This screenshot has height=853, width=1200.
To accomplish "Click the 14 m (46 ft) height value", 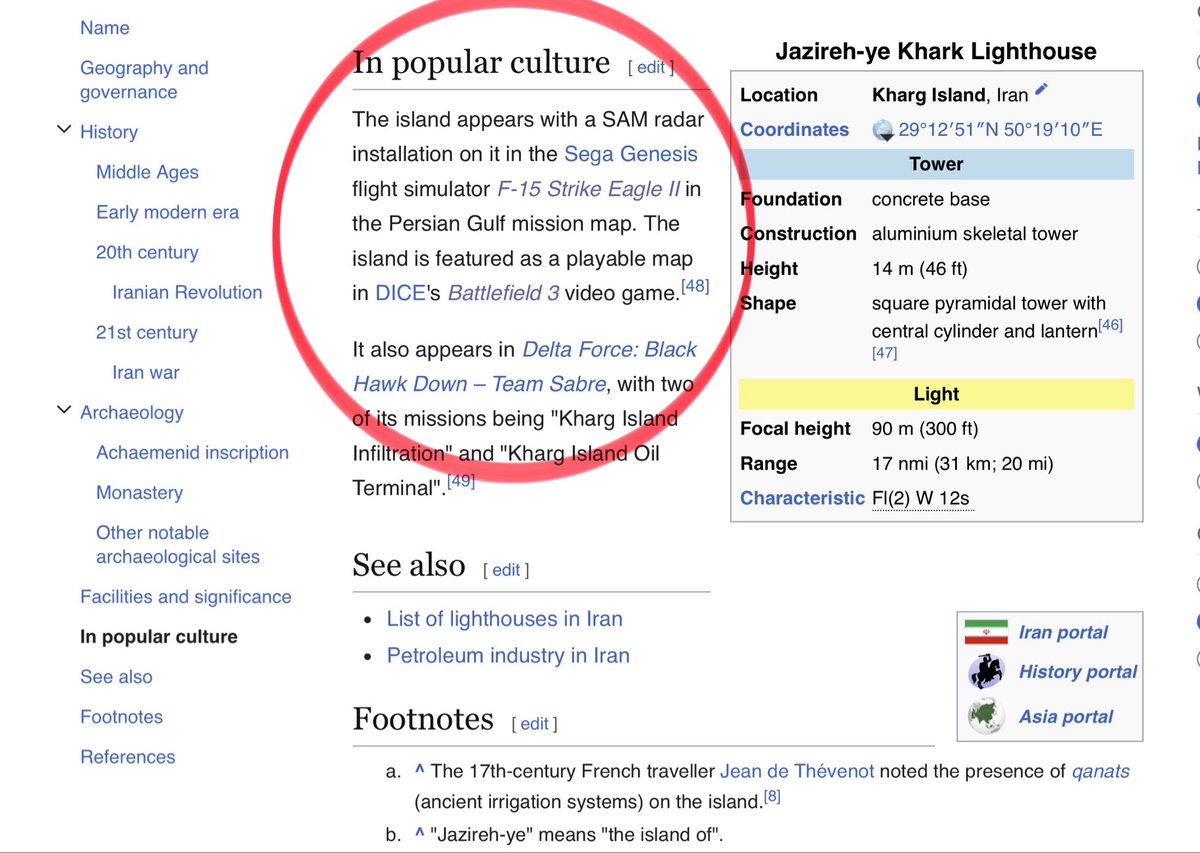I will (920, 268).
